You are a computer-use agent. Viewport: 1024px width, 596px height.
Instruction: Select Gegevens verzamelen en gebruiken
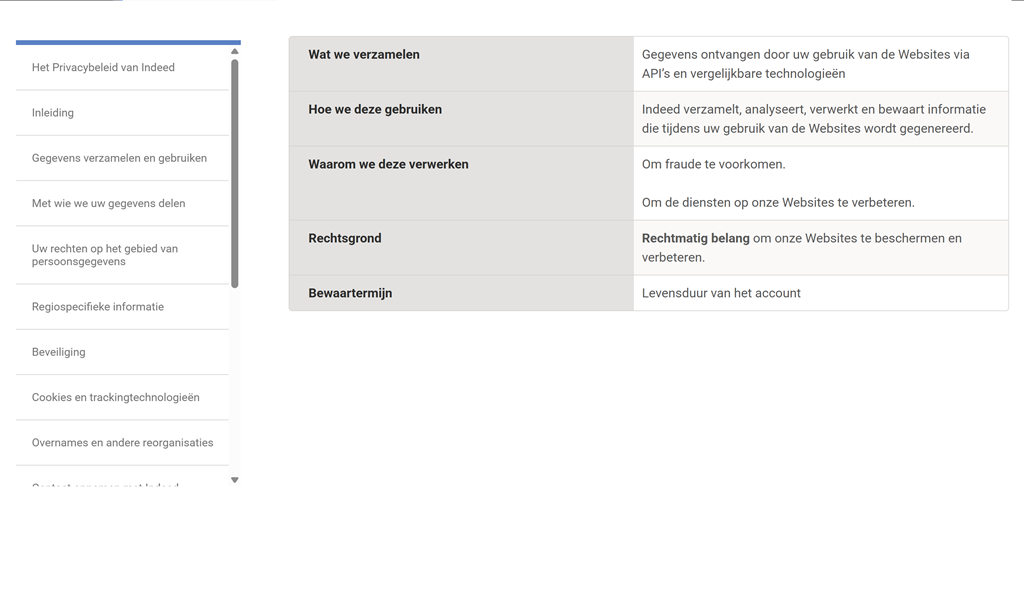[119, 158]
